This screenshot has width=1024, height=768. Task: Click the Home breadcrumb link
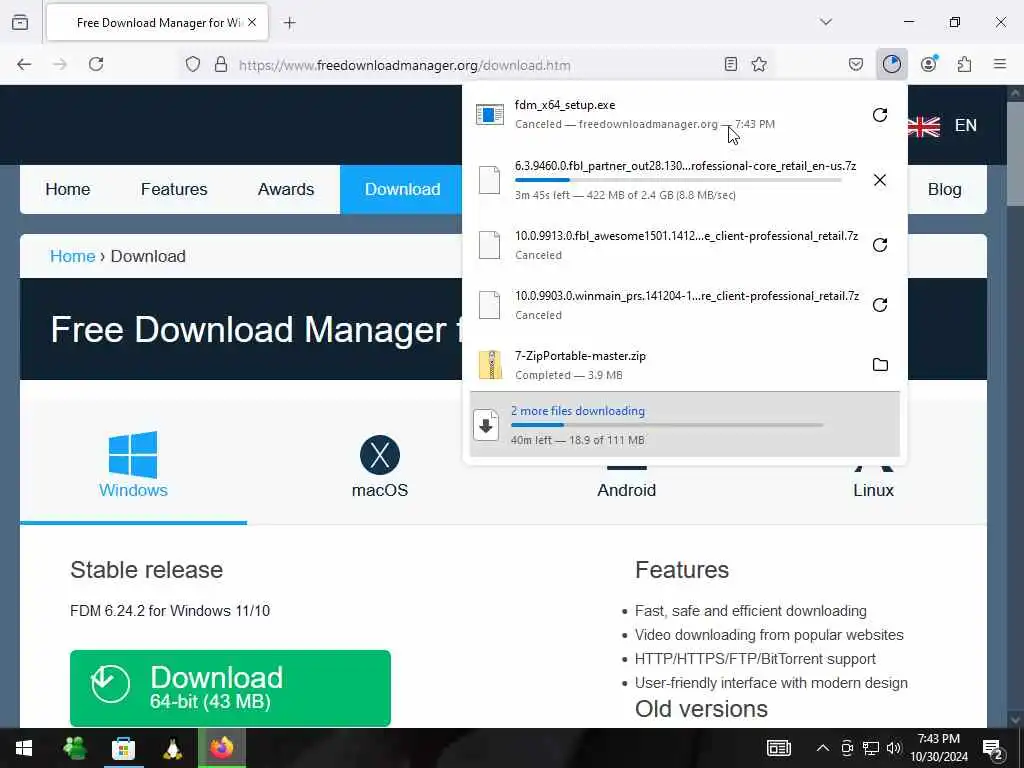[x=72, y=256]
